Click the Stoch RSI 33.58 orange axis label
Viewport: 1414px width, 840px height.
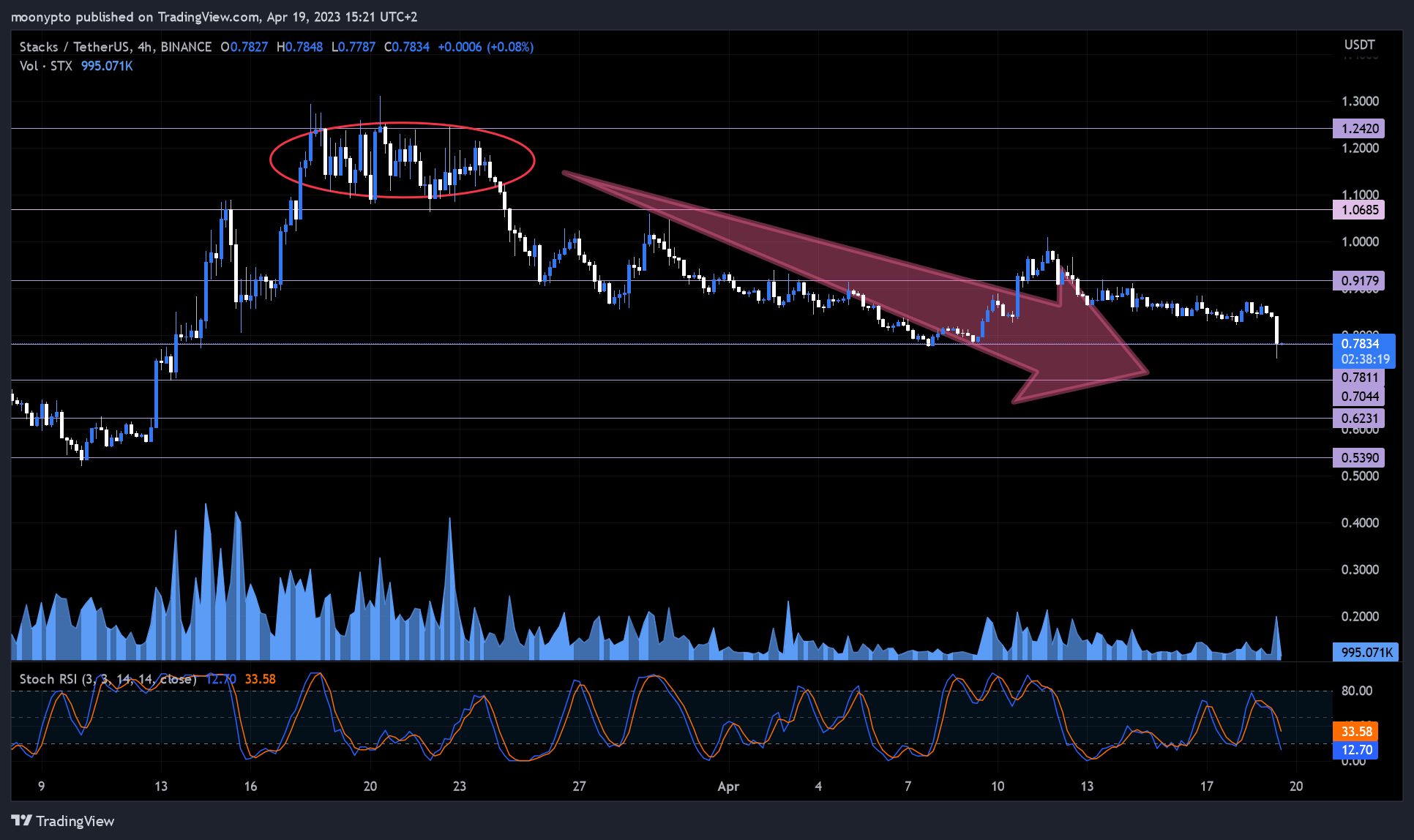(x=1356, y=731)
